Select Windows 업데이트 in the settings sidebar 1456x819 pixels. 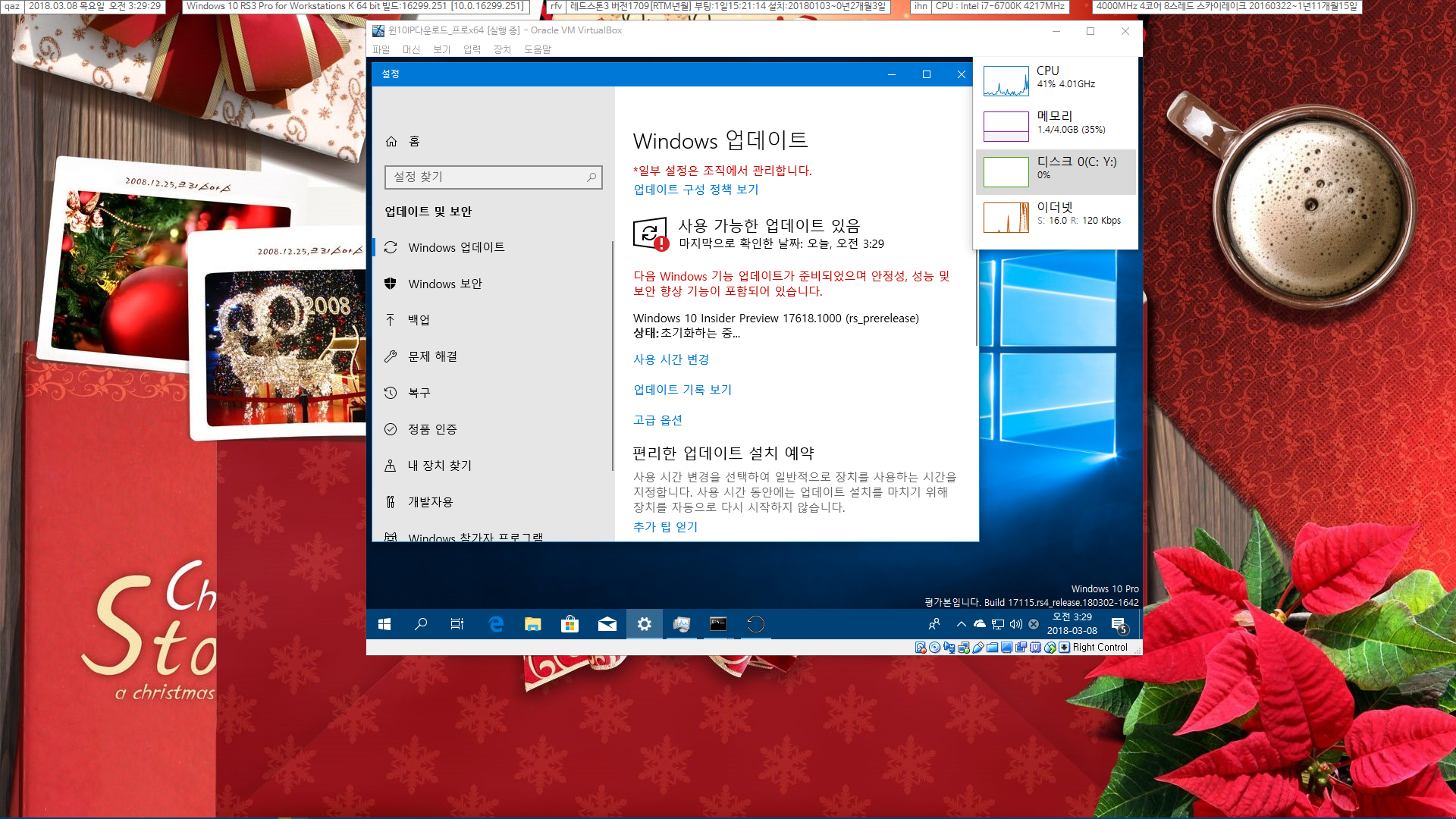491,247
